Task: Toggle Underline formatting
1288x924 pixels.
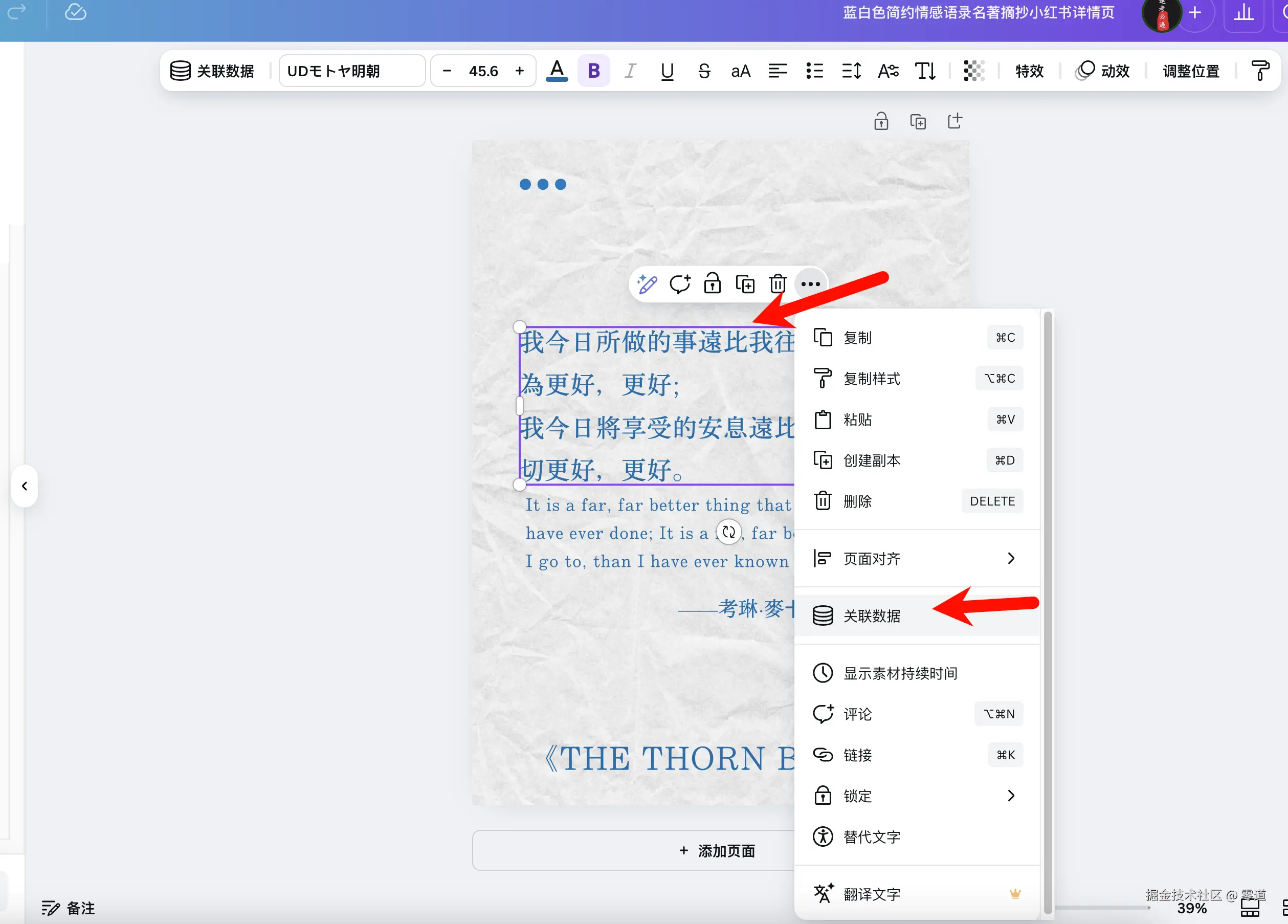Action: pos(667,71)
